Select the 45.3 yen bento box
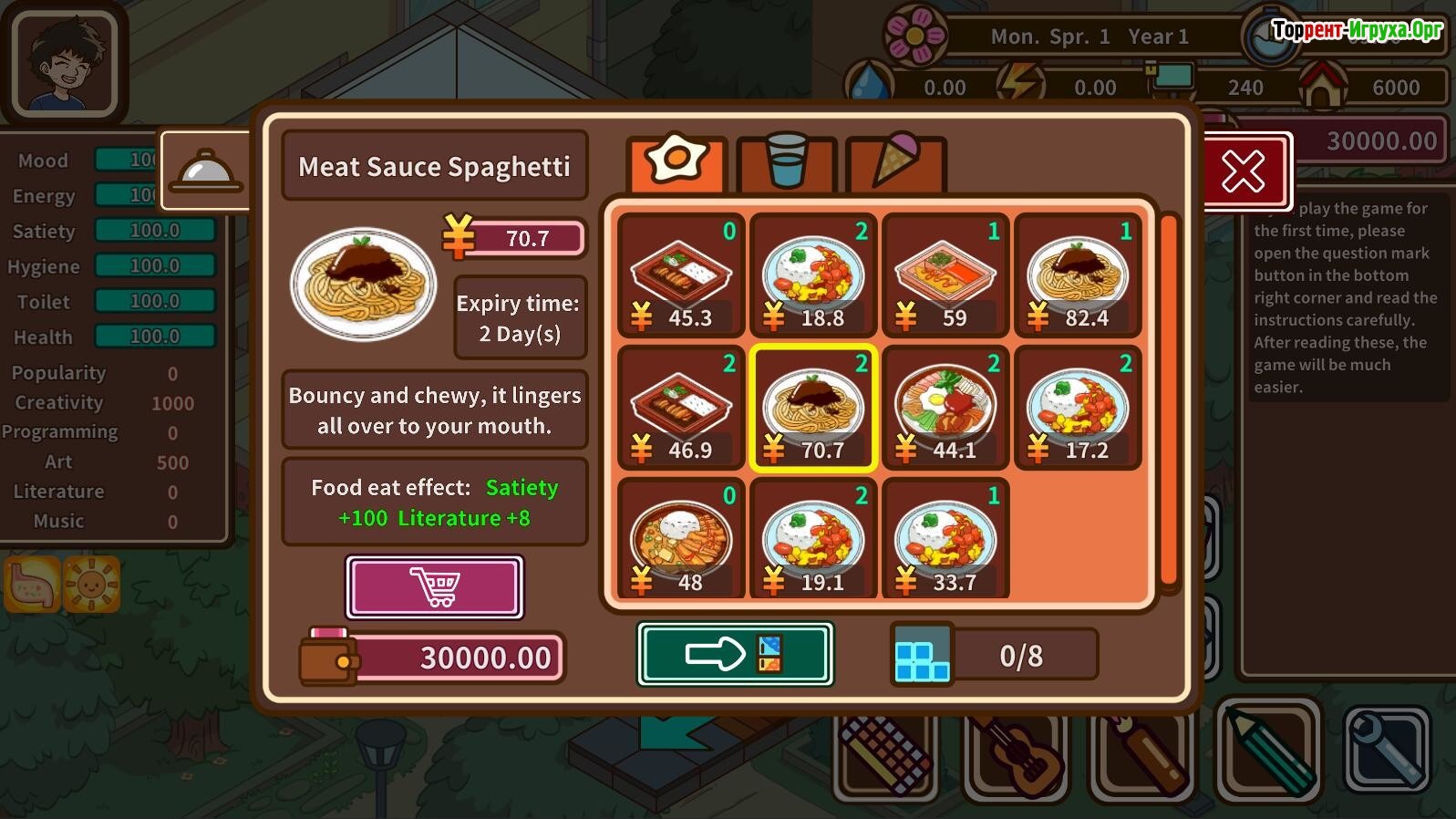The height and width of the screenshot is (819, 1456). [x=681, y=275]
